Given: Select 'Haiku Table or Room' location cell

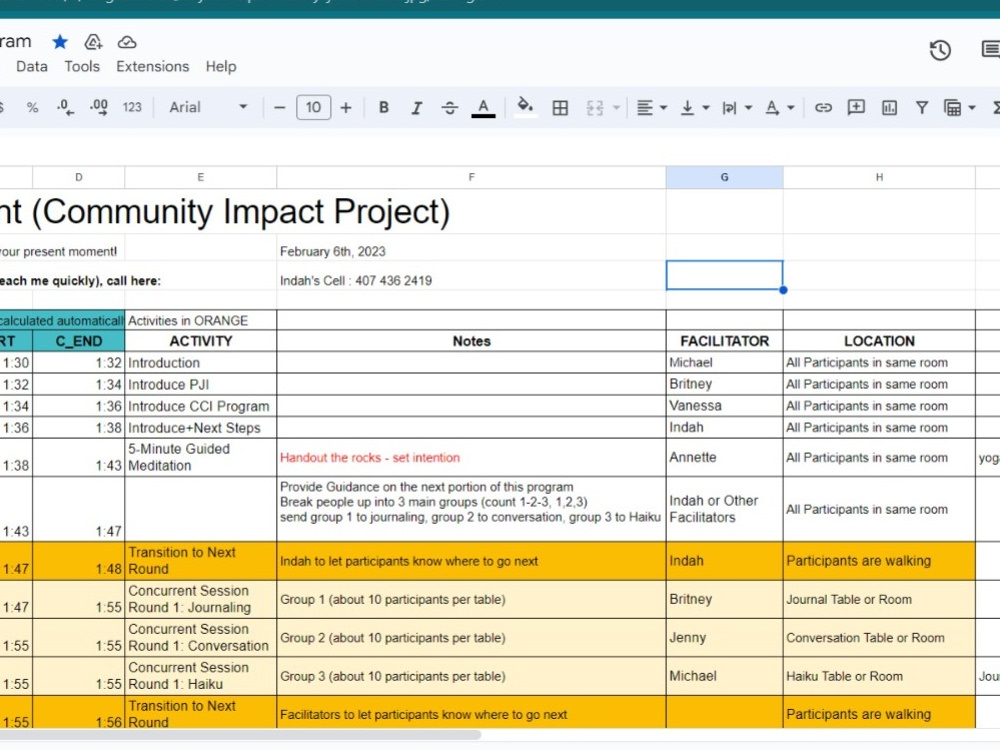Looking at the screenshot, I should point(879,676).
